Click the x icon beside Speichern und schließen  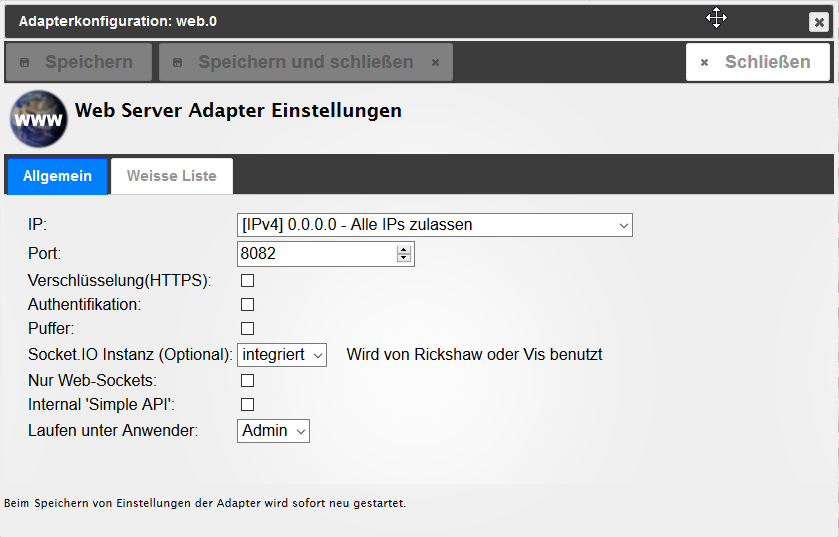click(x=435, y=62)
